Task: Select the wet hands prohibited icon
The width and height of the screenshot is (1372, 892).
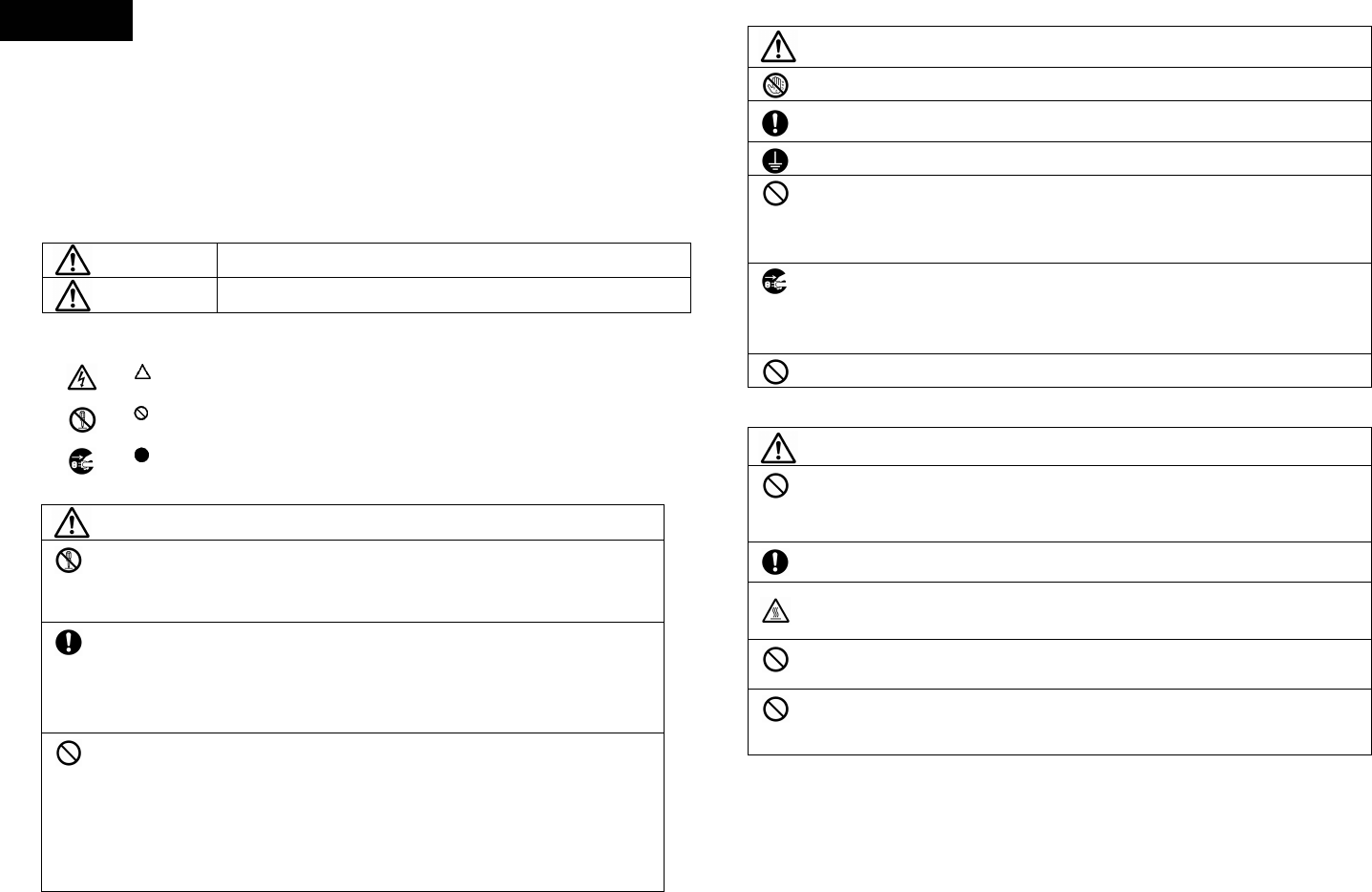Action: (x=775, y=85)
